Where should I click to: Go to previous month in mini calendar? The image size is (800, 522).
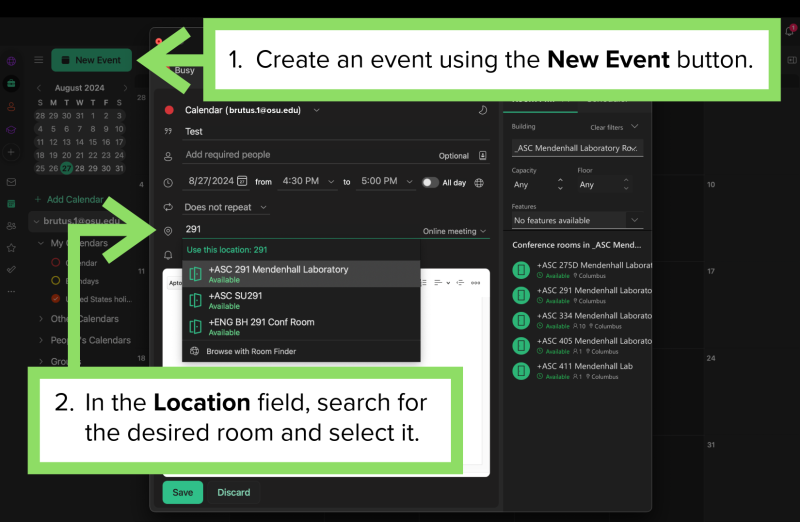[x=39, y=88]
